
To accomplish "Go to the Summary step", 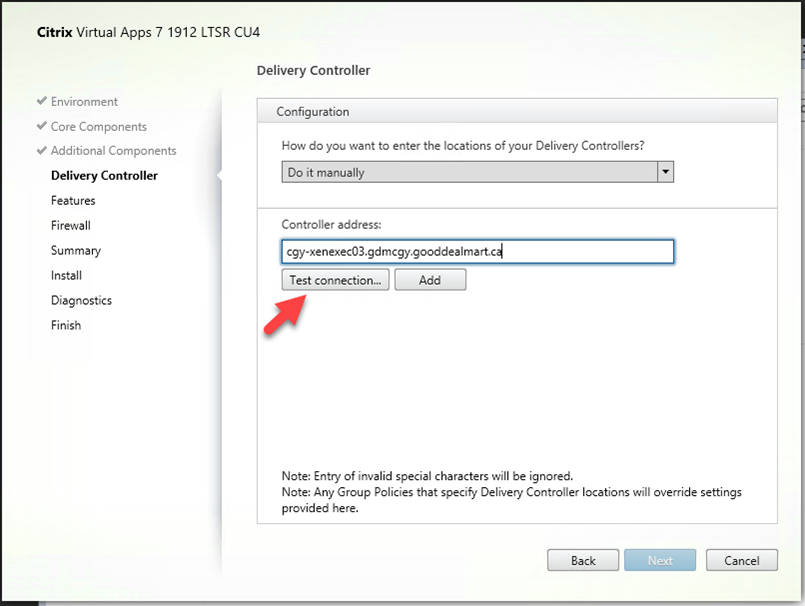I will (76, 251).
